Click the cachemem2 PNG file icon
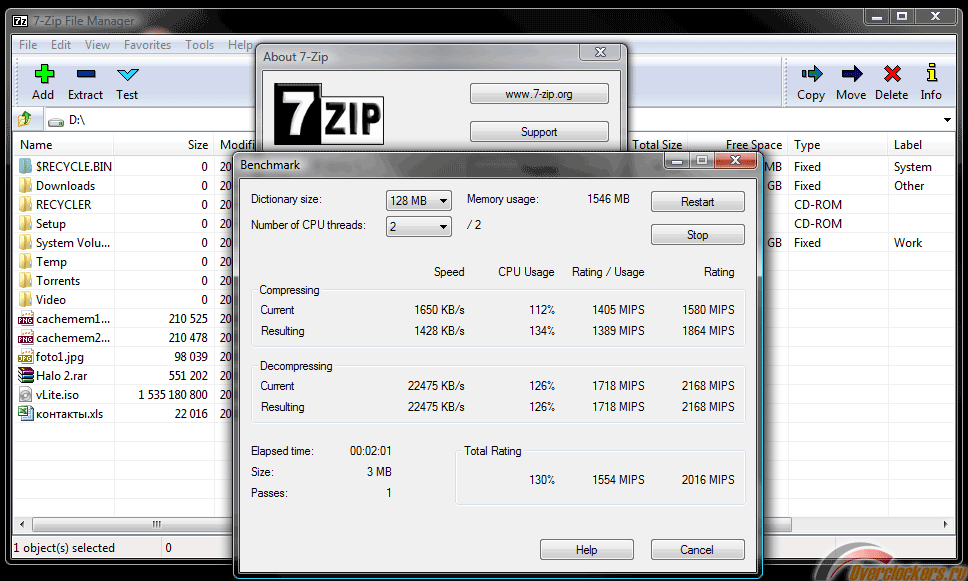Screen dimensions: 968x581 pos(25,338)
